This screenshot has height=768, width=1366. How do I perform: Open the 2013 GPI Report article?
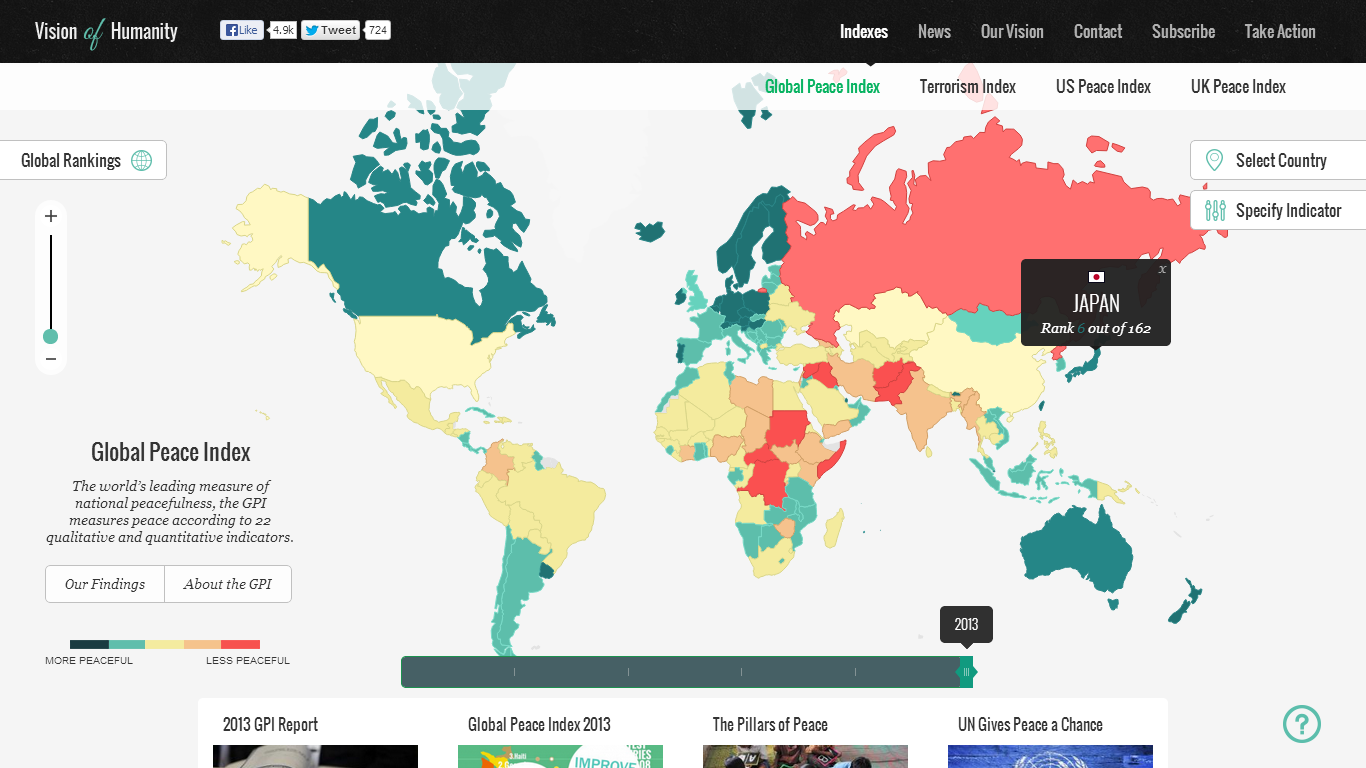tap(270, 725)
